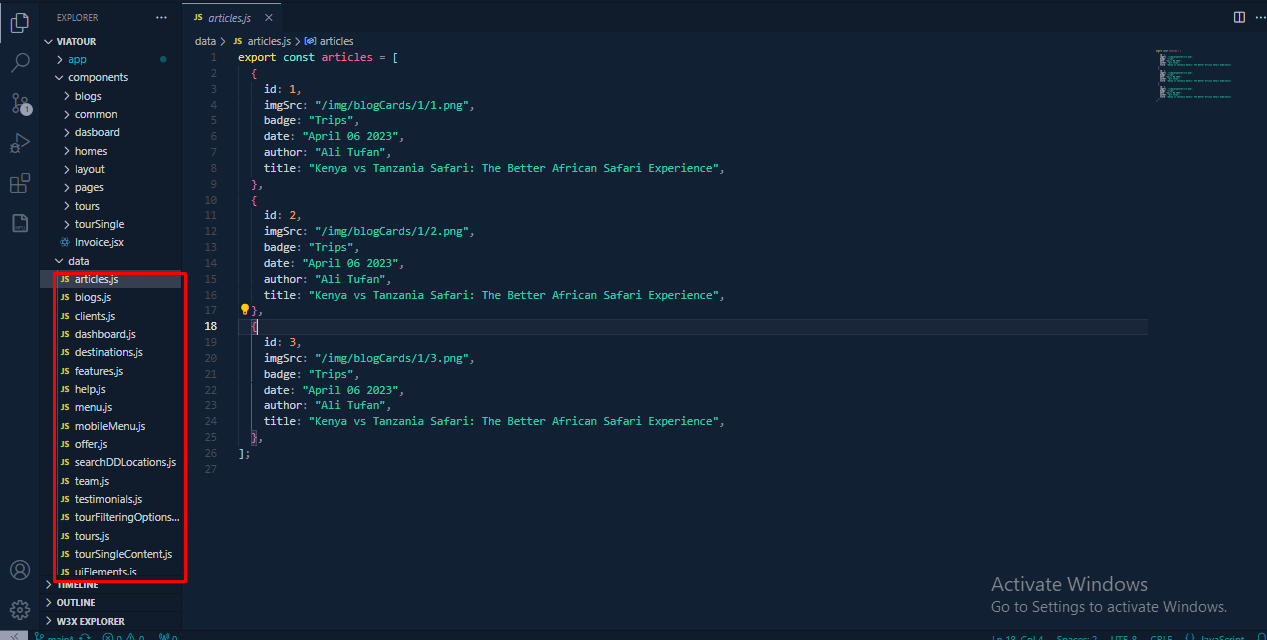Collapse the data folder

78,261
